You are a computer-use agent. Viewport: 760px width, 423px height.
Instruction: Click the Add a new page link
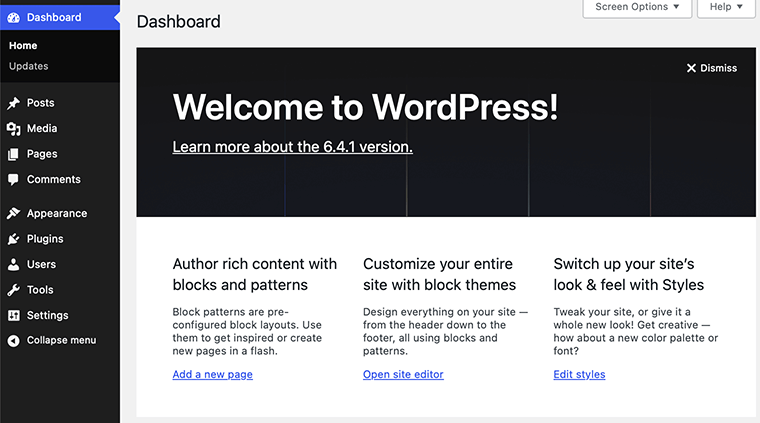pos(213,375)
